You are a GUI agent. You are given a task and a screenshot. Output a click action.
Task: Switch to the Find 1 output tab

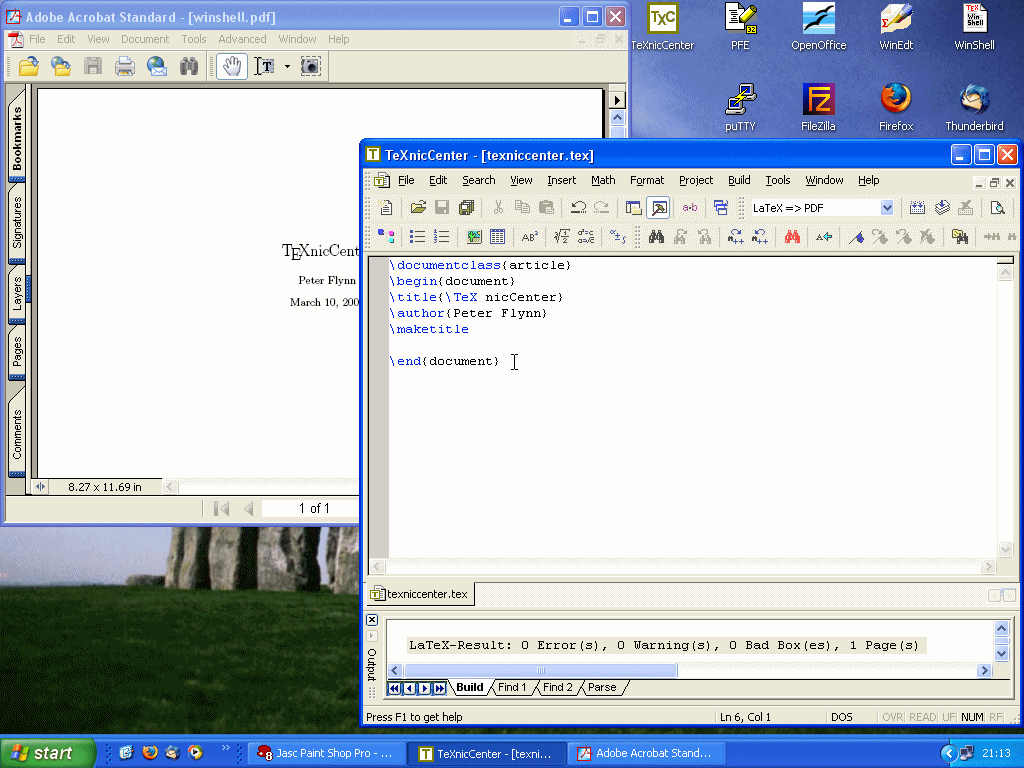pyautogui.click(x=512, y=688)
